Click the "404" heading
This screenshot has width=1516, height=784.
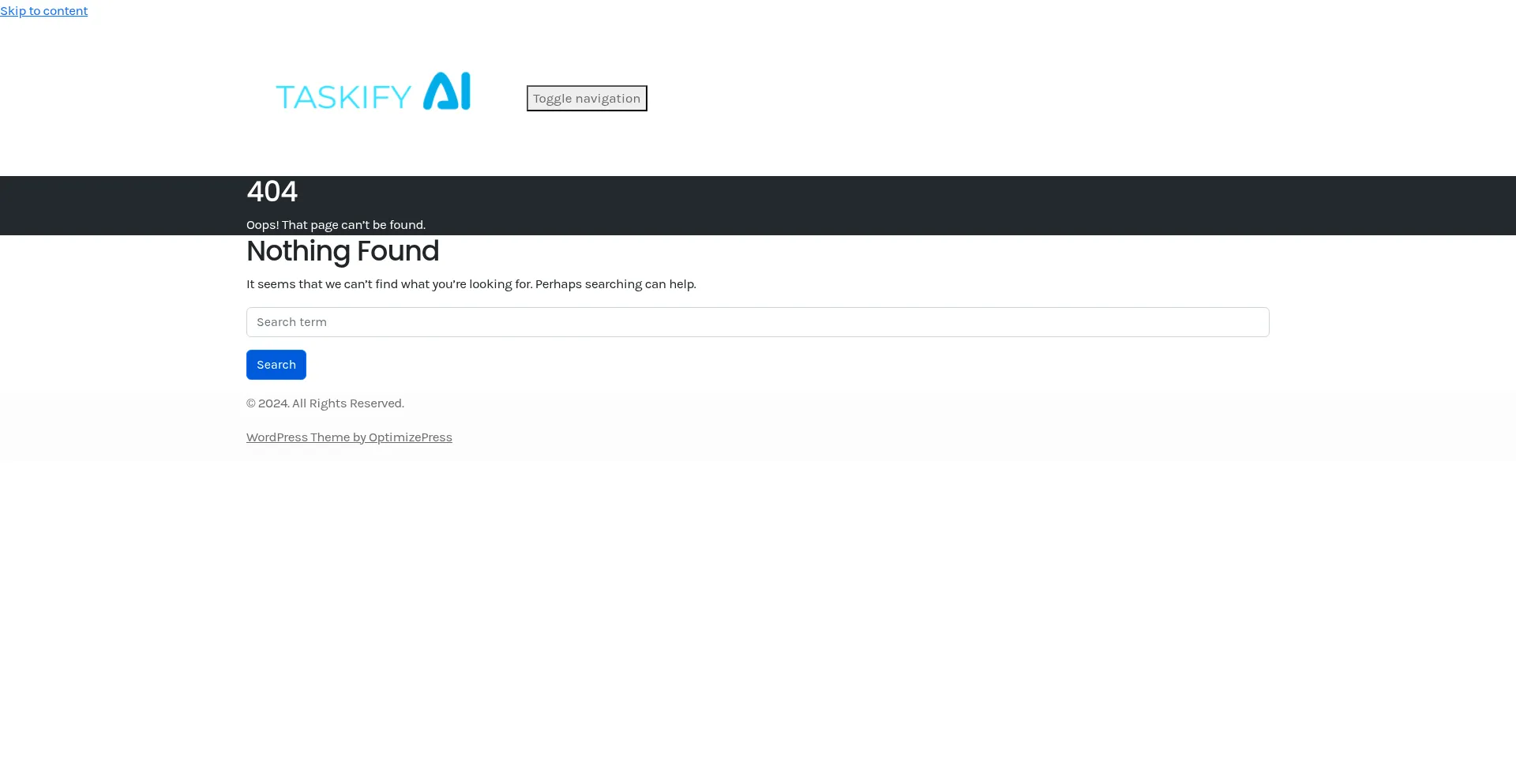[272, 192]
